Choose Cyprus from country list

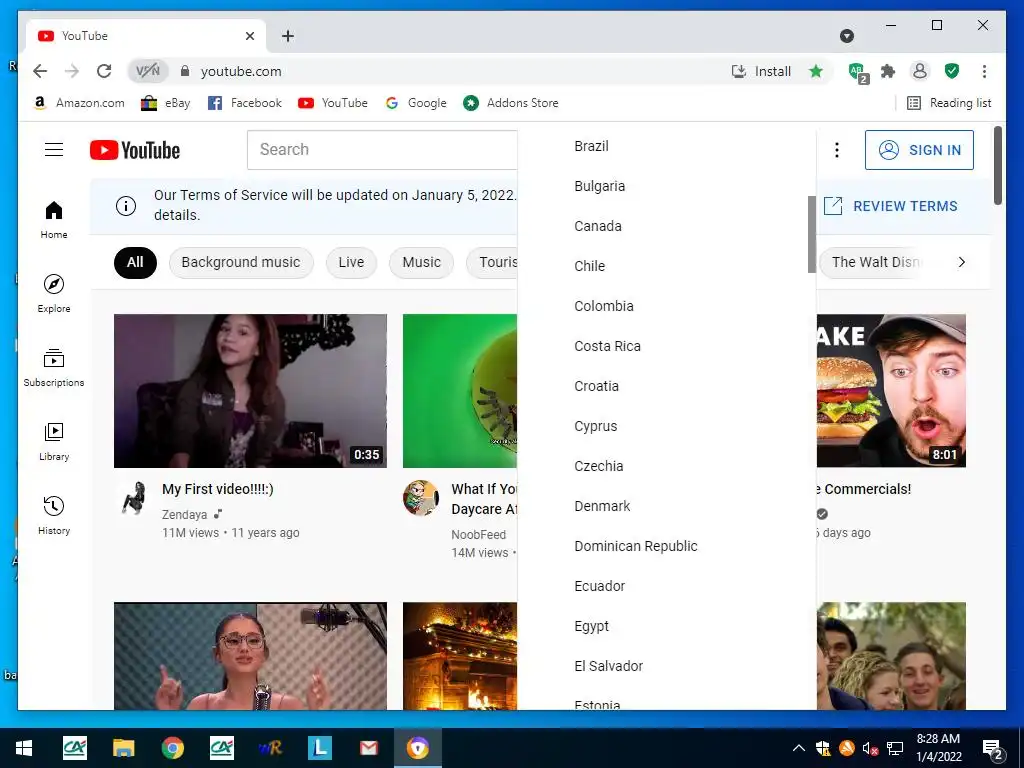click(x=666, y=426)
